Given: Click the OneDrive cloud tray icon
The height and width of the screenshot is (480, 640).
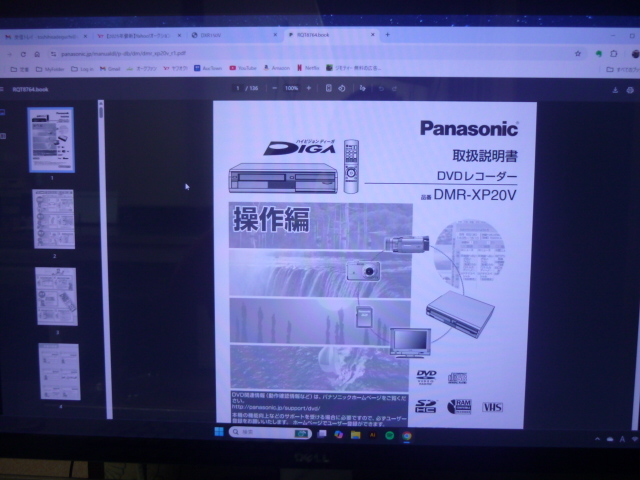Looking at the screenshot, I should click(610, 439).
